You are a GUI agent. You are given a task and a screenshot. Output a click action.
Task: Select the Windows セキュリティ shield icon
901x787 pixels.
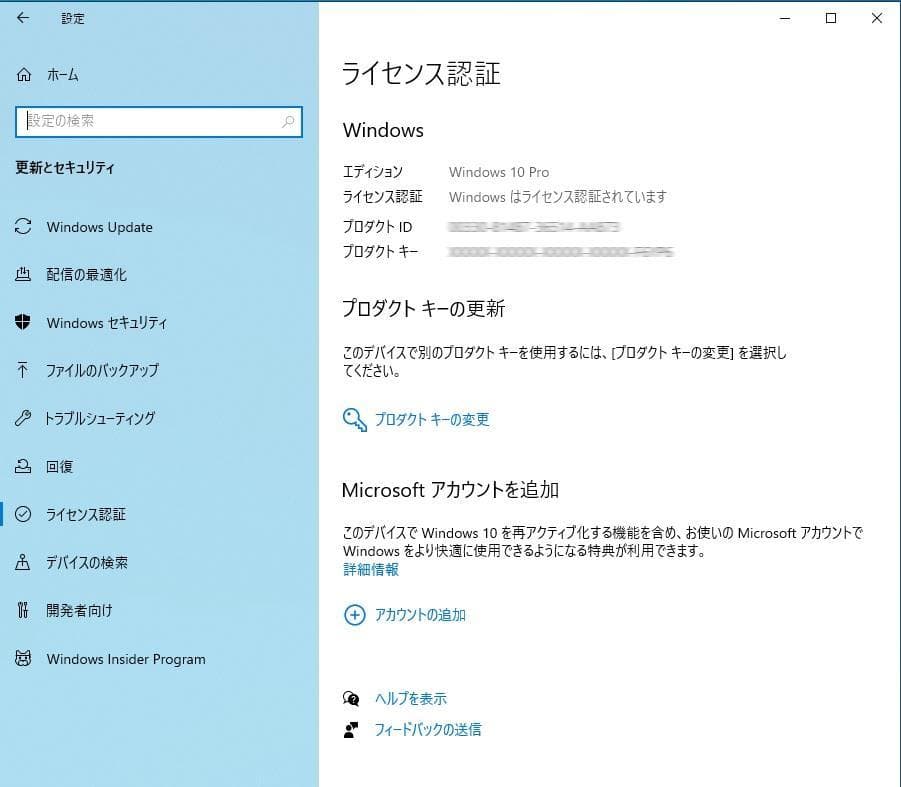23,322
